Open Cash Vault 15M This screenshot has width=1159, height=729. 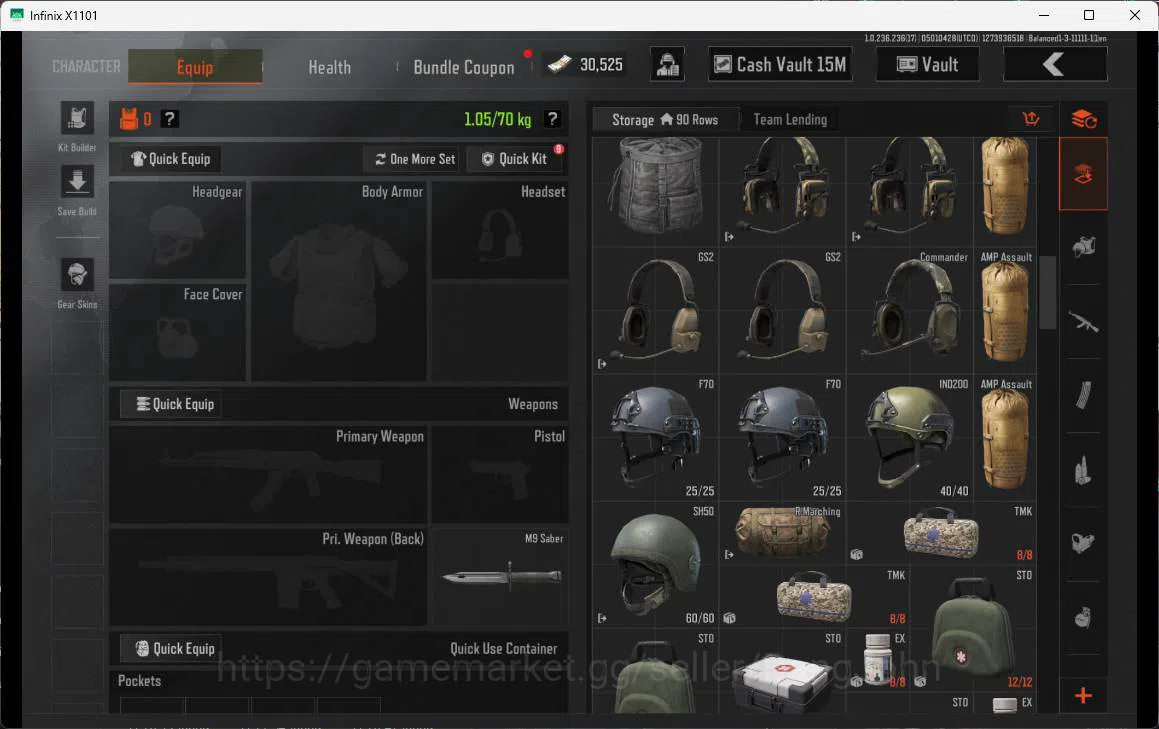(780, 65)
